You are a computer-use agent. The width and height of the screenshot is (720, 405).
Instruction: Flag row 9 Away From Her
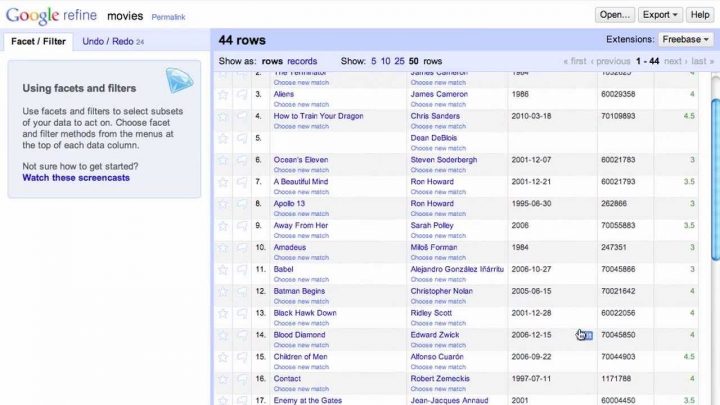[242, 226]
